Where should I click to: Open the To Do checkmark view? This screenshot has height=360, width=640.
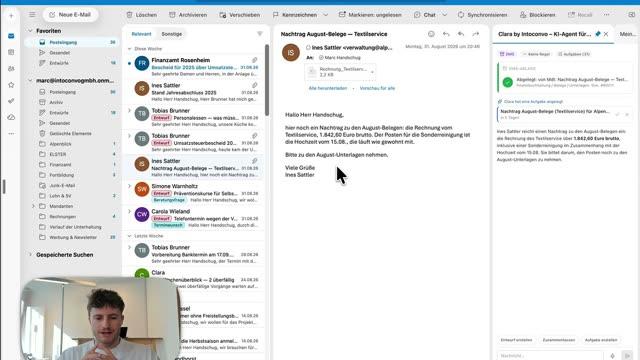[x=11, y=101]
